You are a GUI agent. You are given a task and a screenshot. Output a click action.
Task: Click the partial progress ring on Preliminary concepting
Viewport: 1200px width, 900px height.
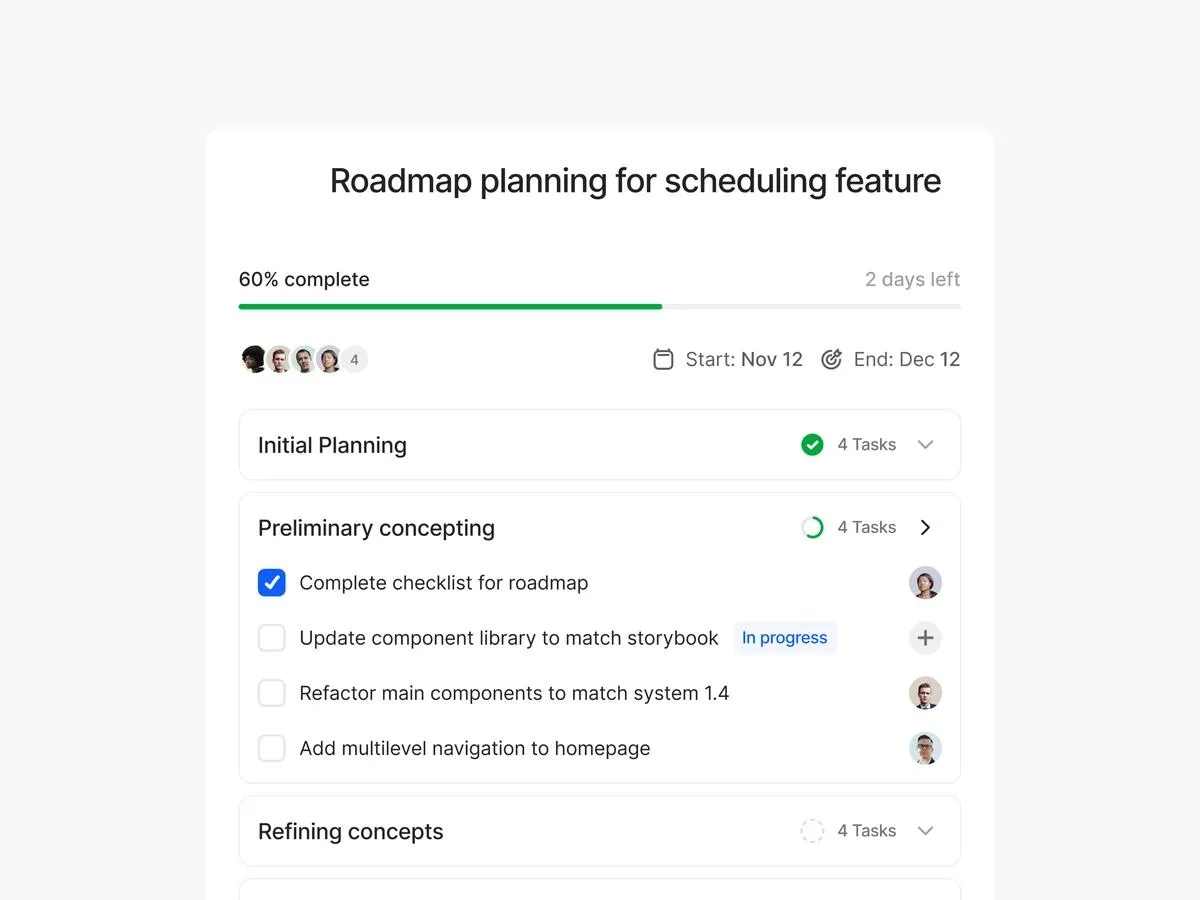pyautogui.click(x=812, y=528)
